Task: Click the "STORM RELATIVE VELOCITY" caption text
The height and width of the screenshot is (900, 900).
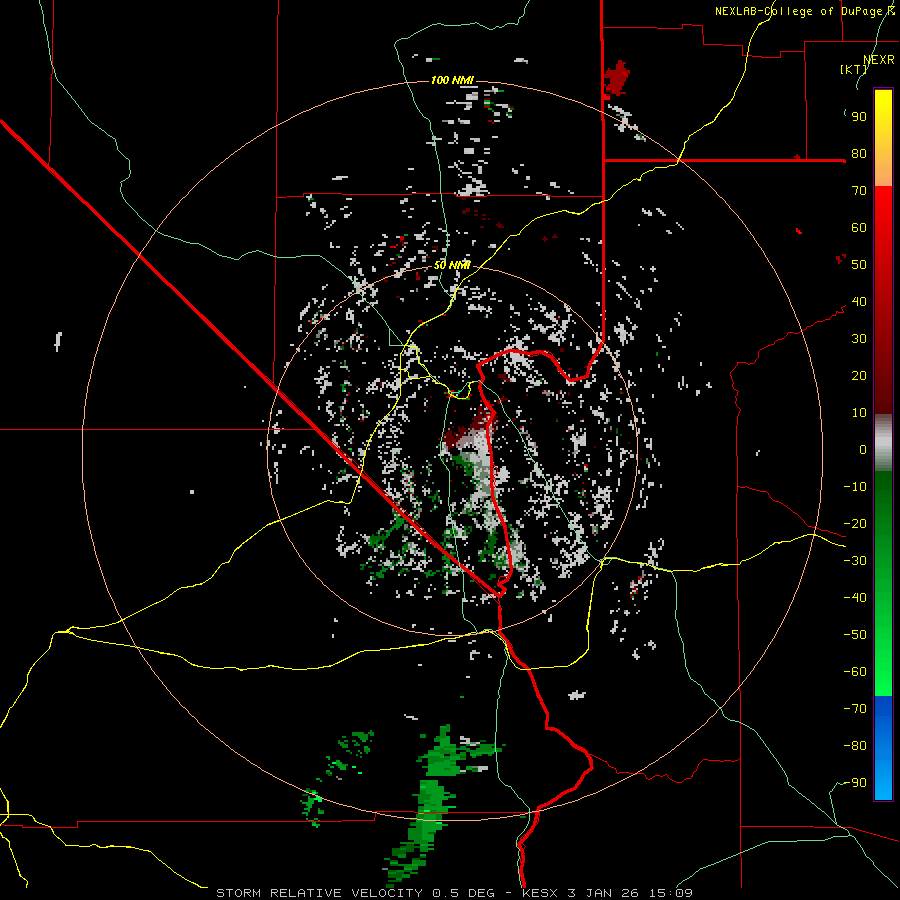Action: tap(319, 893)
